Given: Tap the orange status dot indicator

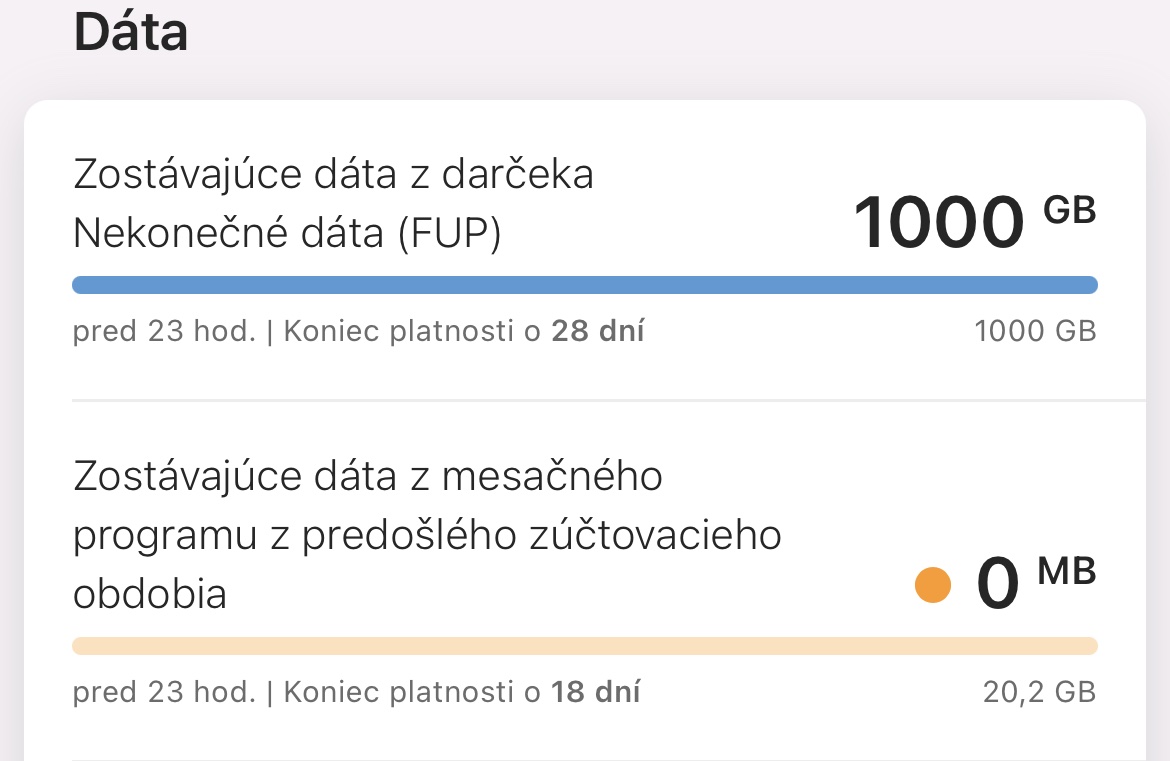Looking at the screenshot, I should coord(932,584).
